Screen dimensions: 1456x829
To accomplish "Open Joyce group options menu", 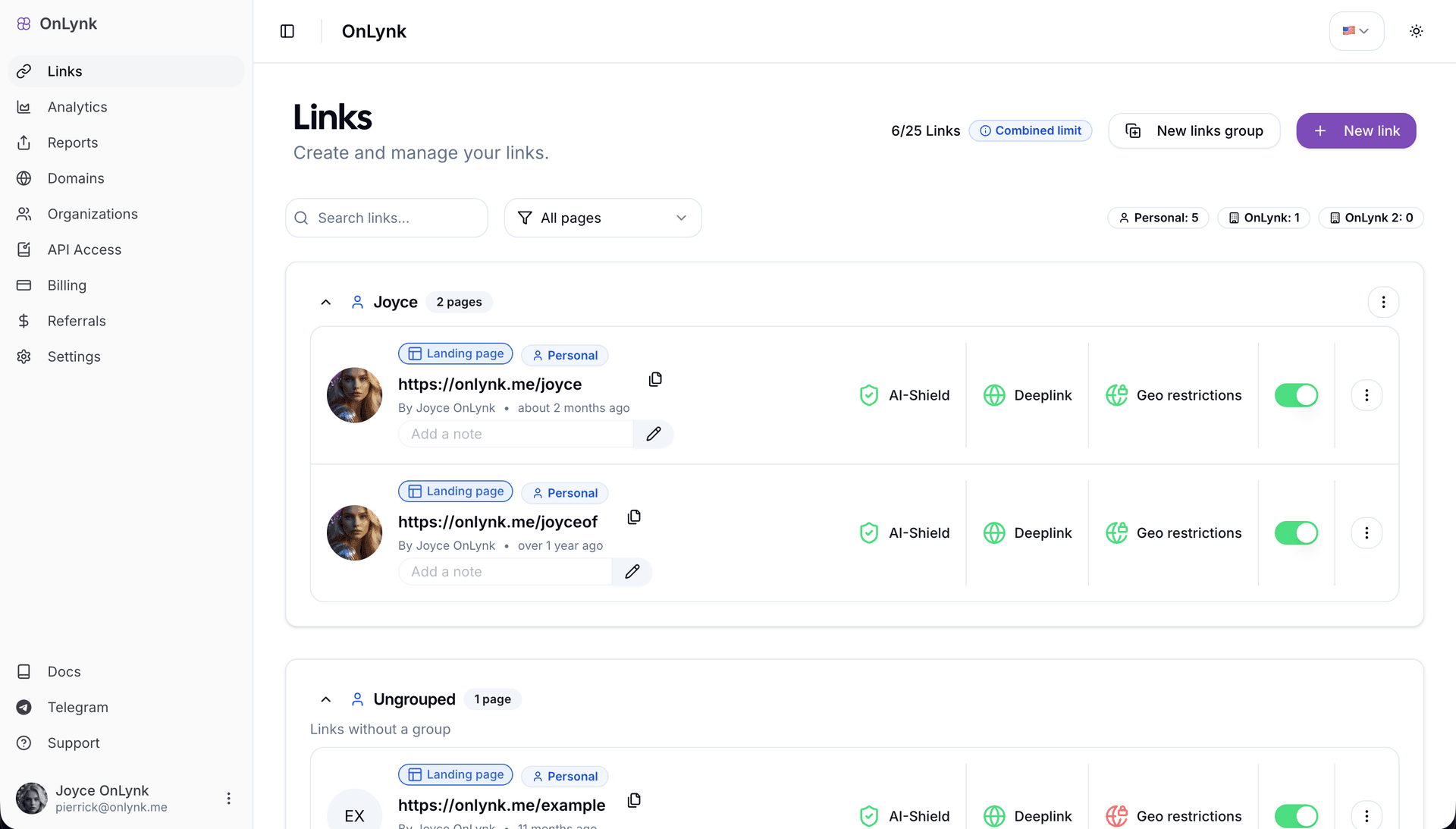I will click(1383, 302).
